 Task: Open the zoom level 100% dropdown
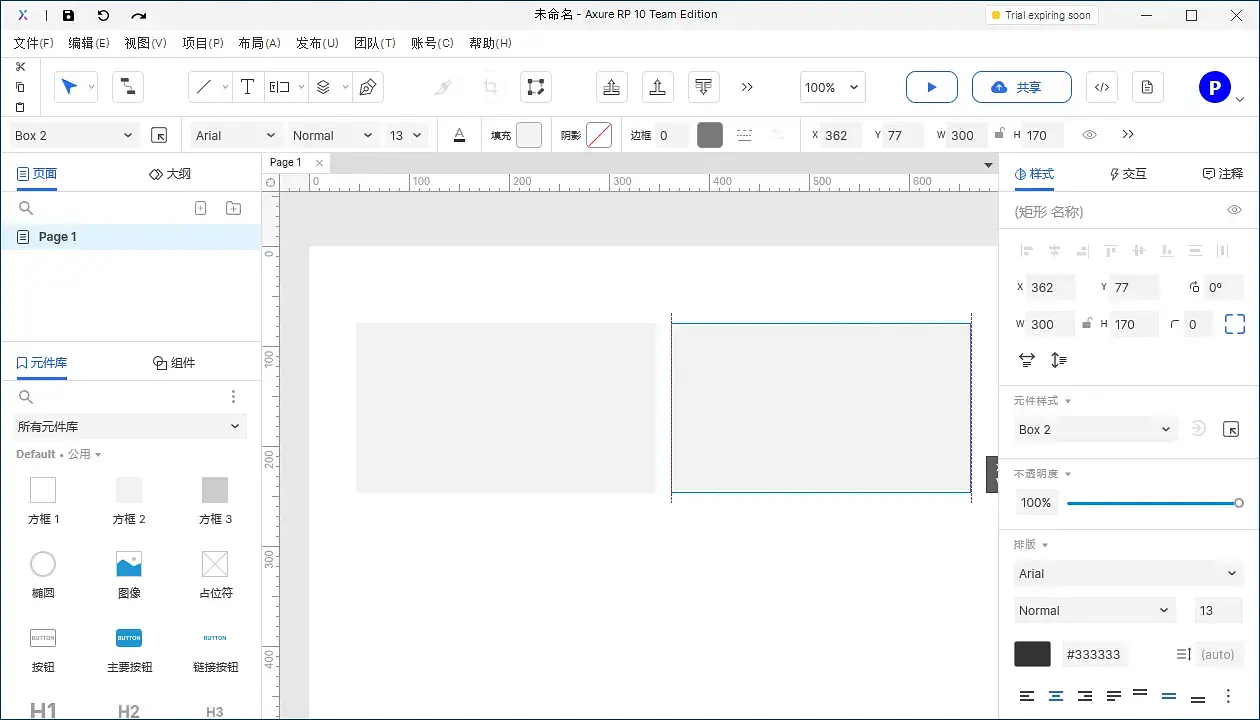pyautogui.click(x=832, y=87)
